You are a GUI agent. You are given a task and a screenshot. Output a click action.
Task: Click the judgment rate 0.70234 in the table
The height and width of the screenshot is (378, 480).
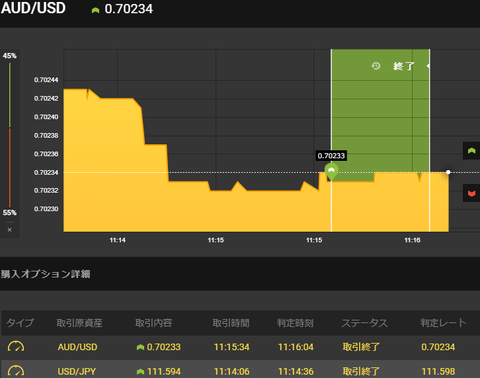click(438, 347)
